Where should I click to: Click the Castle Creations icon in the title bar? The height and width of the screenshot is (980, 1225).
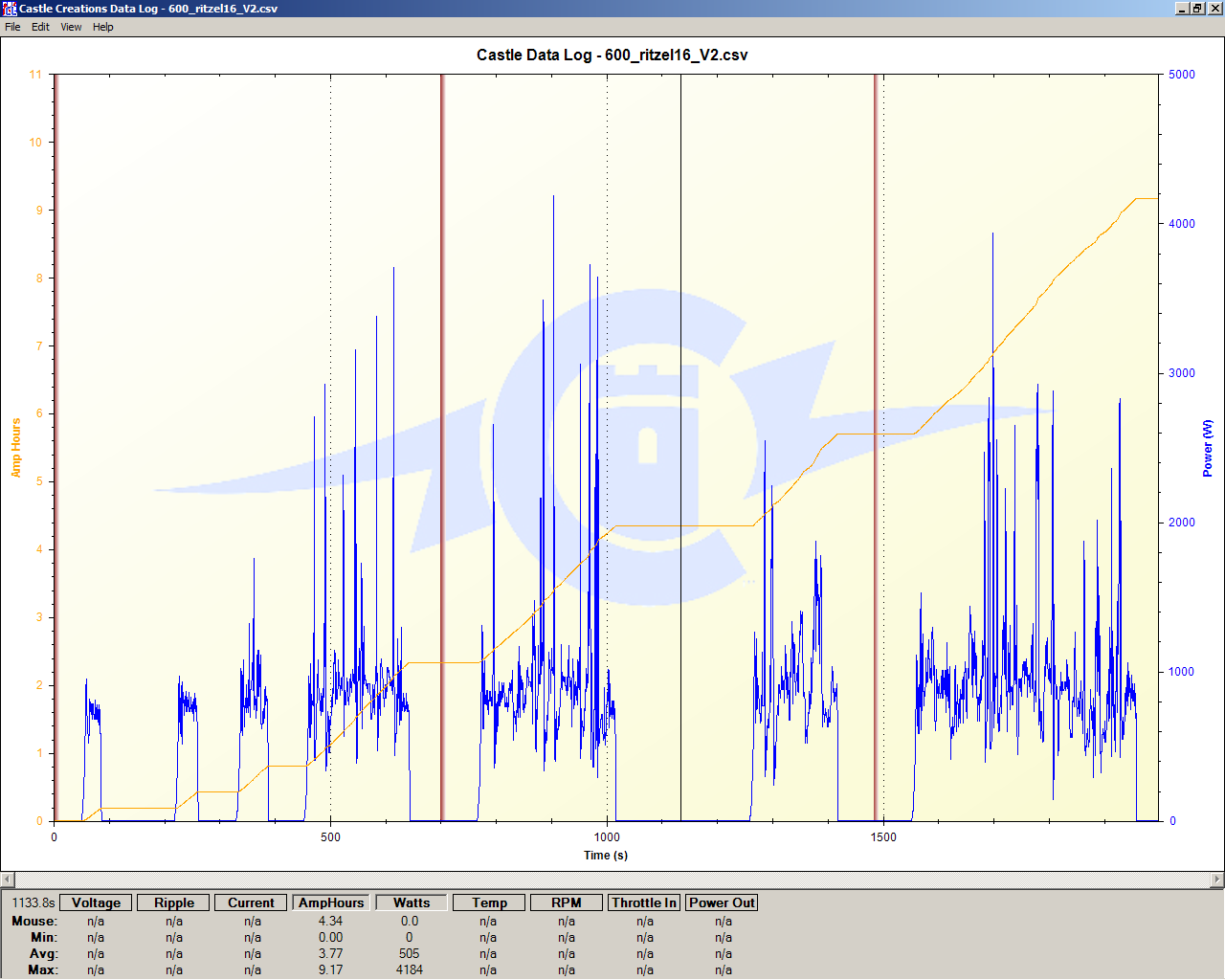coord(10,9)
